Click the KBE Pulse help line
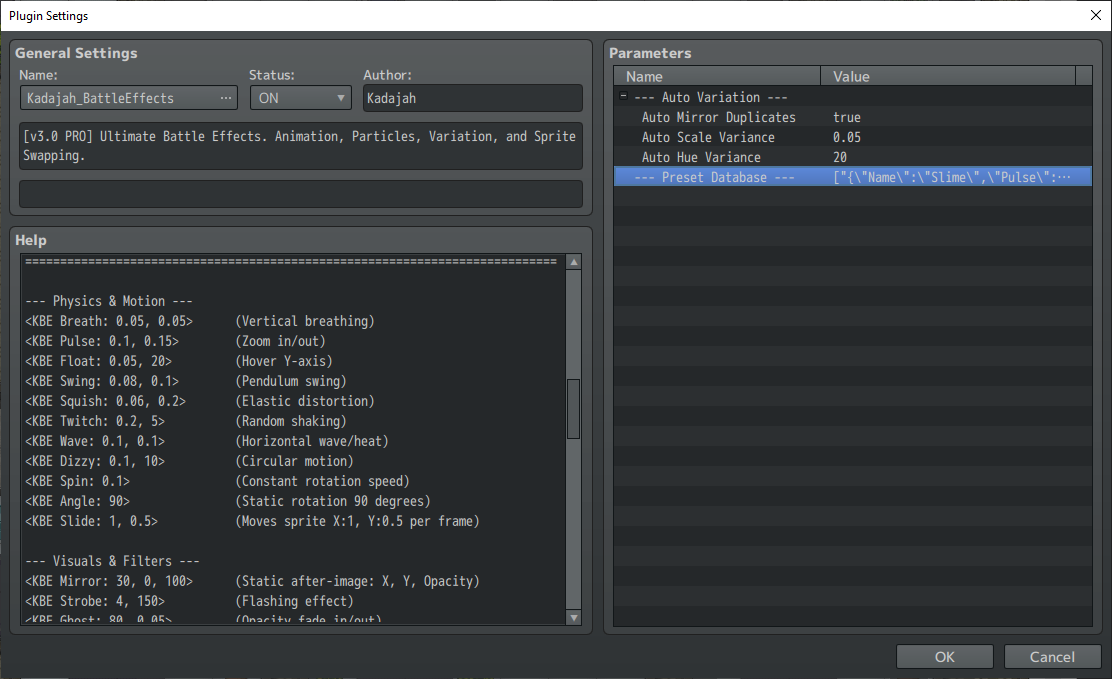This screenshot has height=679, width=1112. [175, 341]
